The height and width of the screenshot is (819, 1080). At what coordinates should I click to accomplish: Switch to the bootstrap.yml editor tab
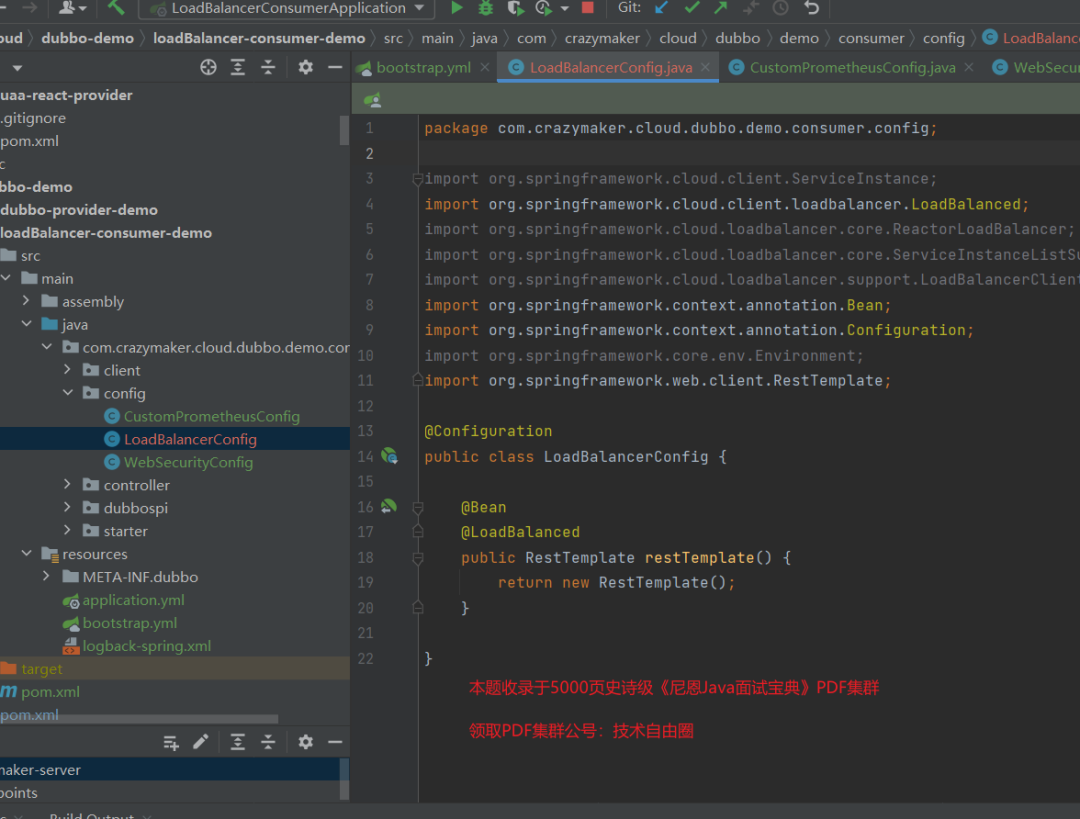(x=423, y=67)
